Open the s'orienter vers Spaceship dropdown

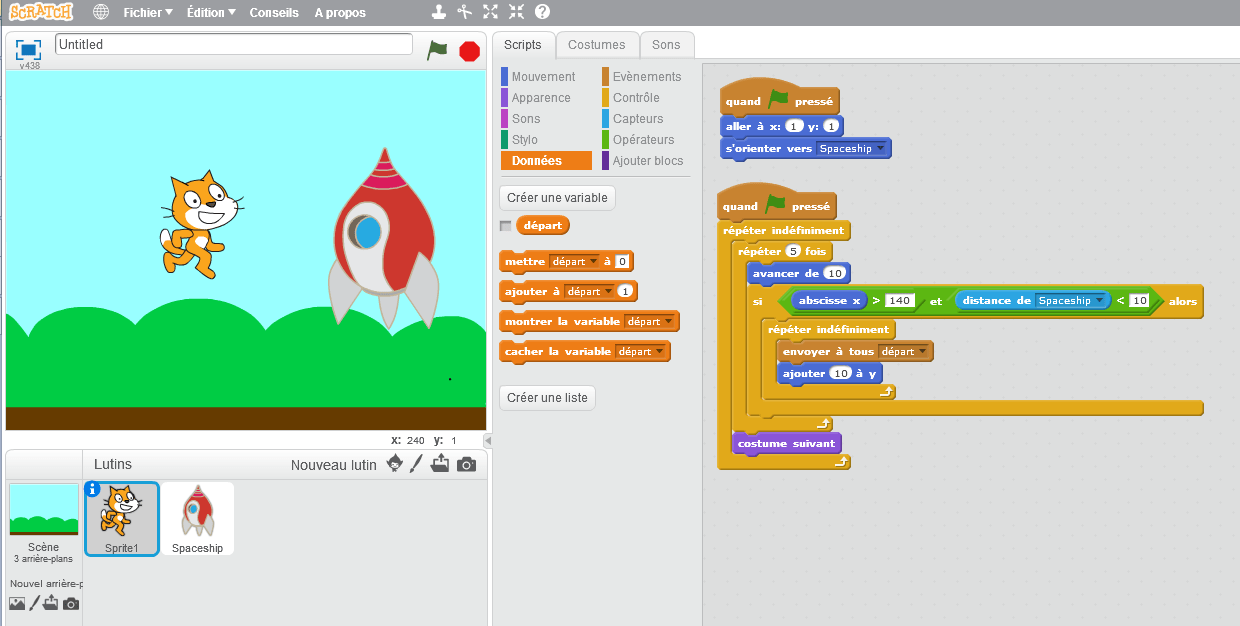click(878, 148)
